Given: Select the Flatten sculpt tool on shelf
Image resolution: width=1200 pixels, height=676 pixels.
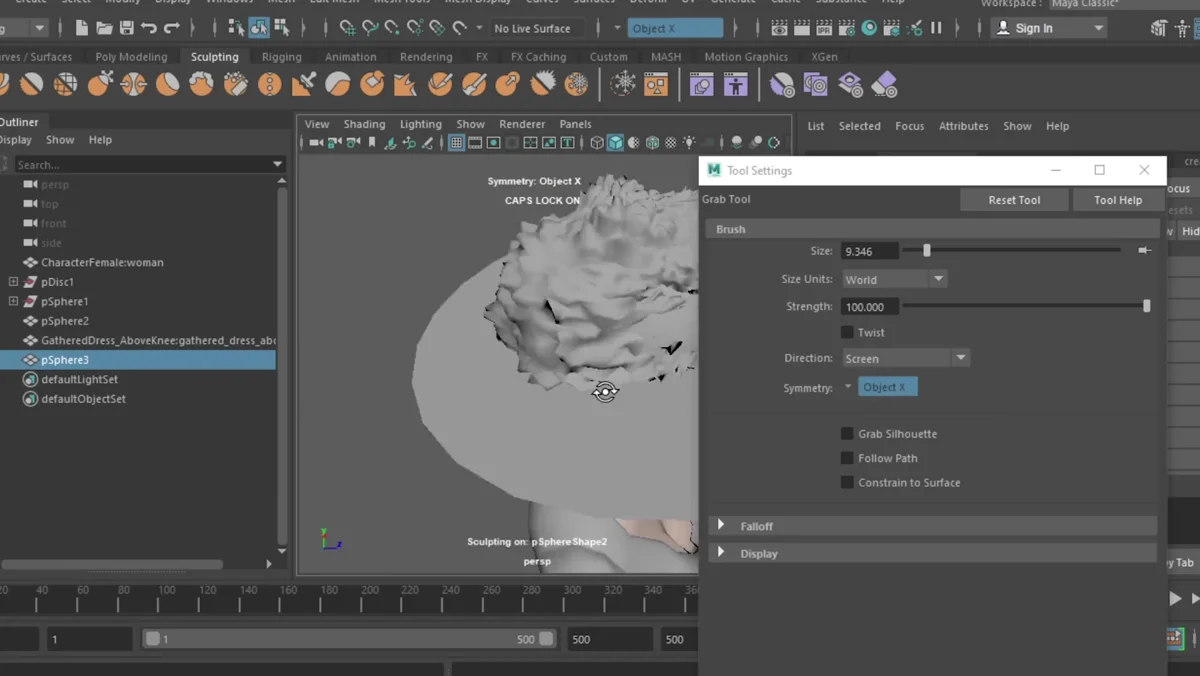Looking at the screenshot, I should click(167, 85).
